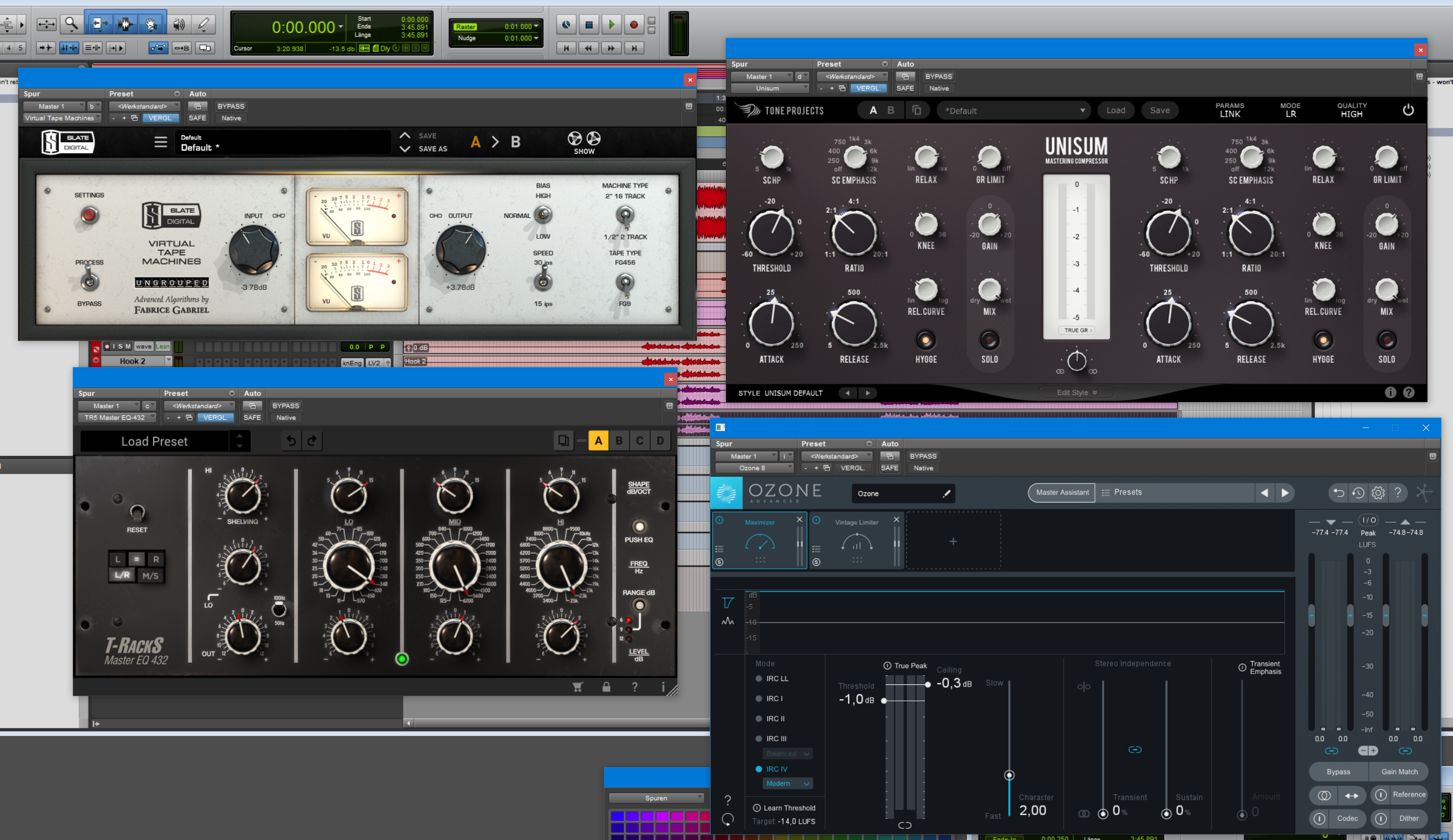Open Ozone history clock icon
Image resolution: width=1453 pixels, height=840 pixels.
pyautogui.click(x=1358, y=493)
